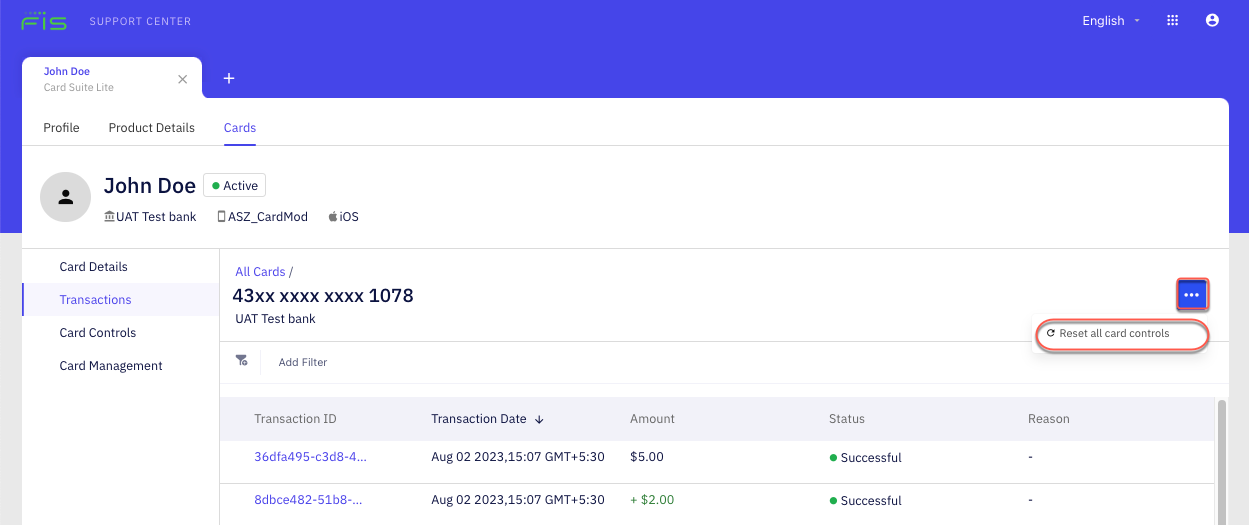Switch to the Profile tab
The width and height of the screenshot is (1249, 525).
click(x=61, y=128)
